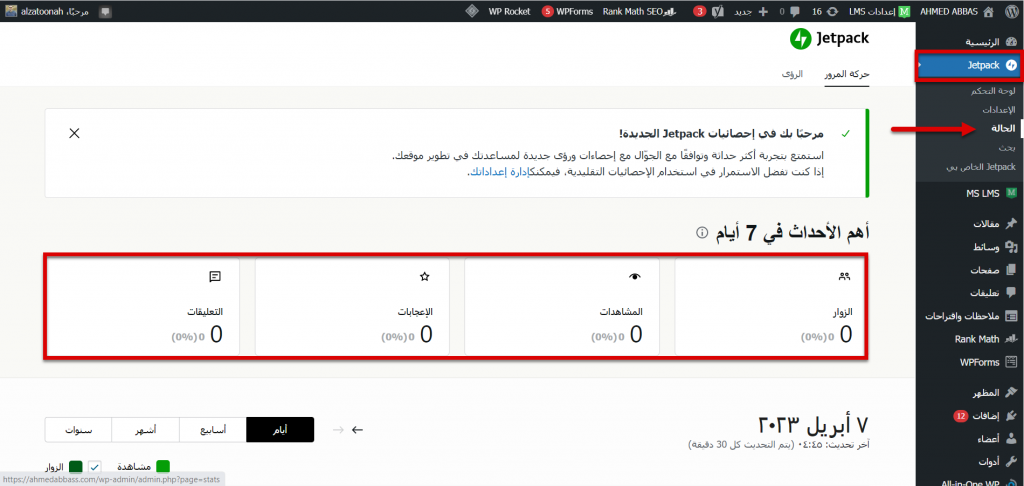Select سنوات years period button
Screen dimensions: 1024x486
(x=78, y=430)
